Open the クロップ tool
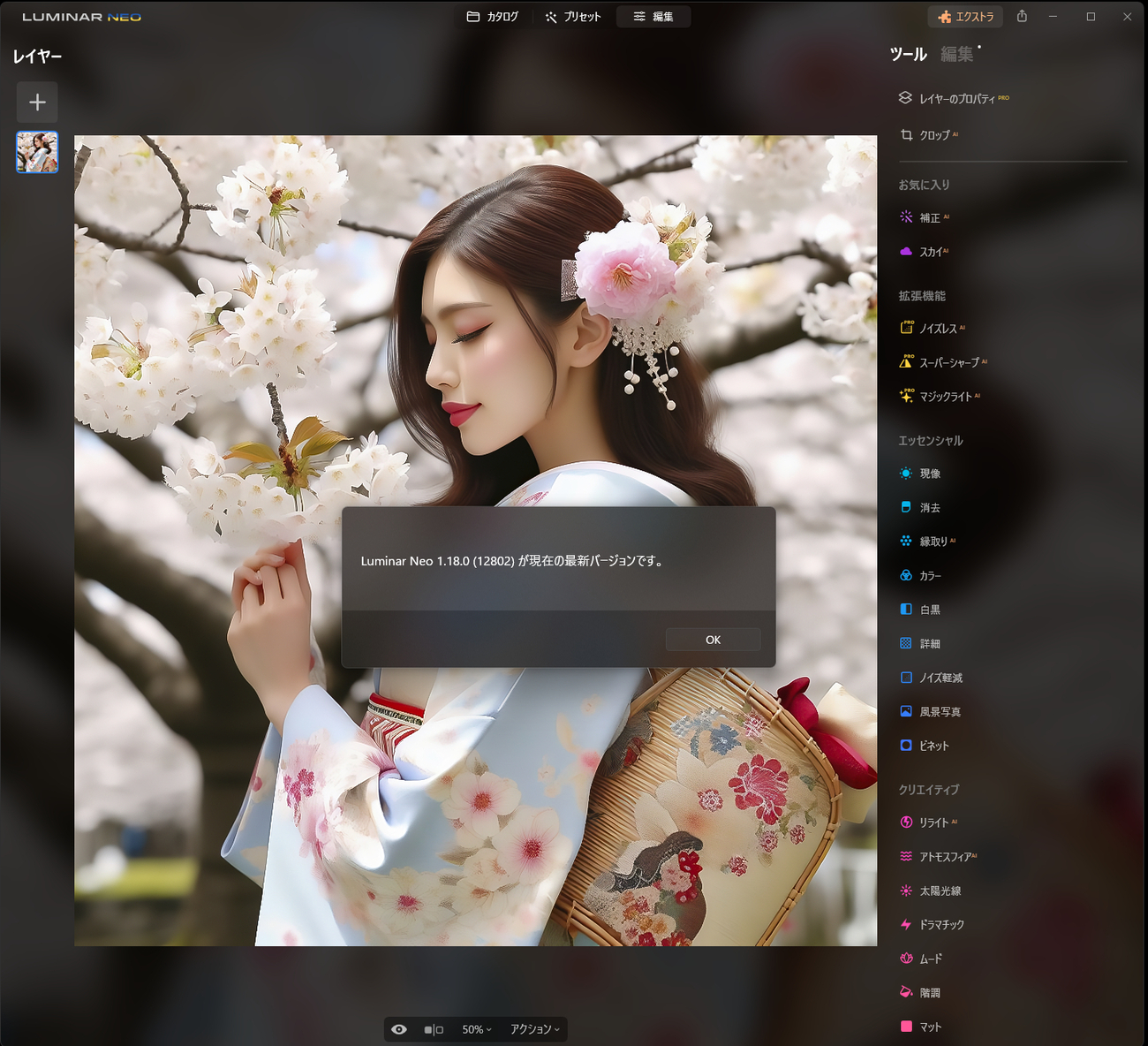 click(929, 135)
